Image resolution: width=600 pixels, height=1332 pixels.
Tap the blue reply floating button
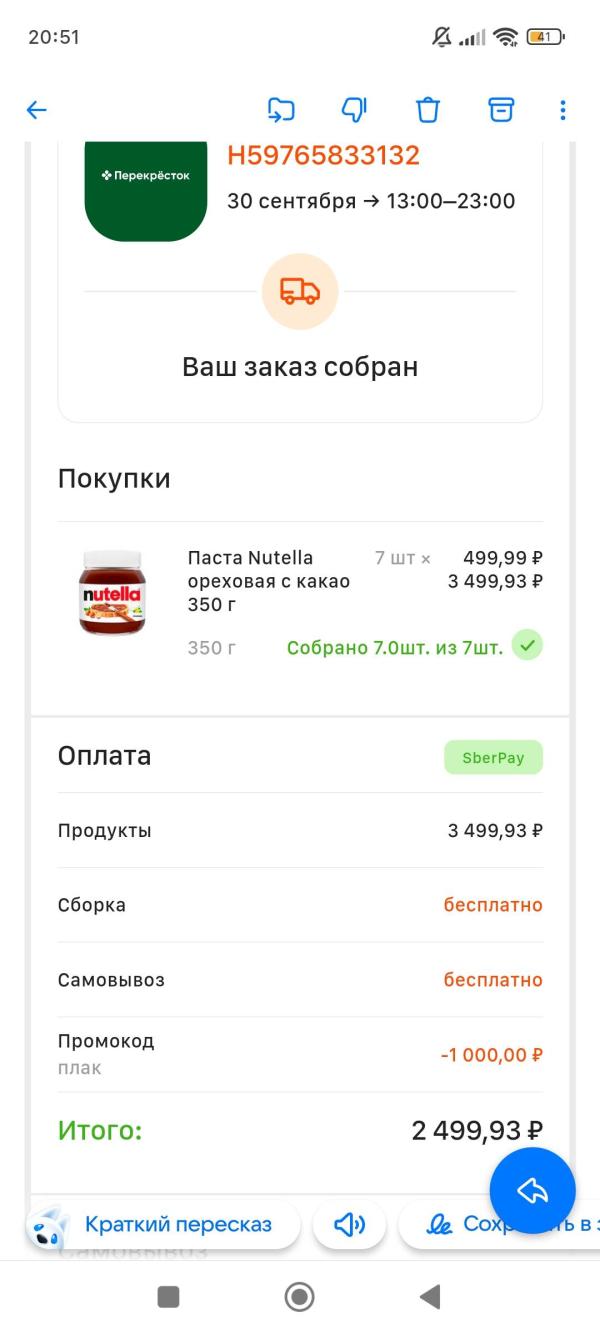[532, 1190]
